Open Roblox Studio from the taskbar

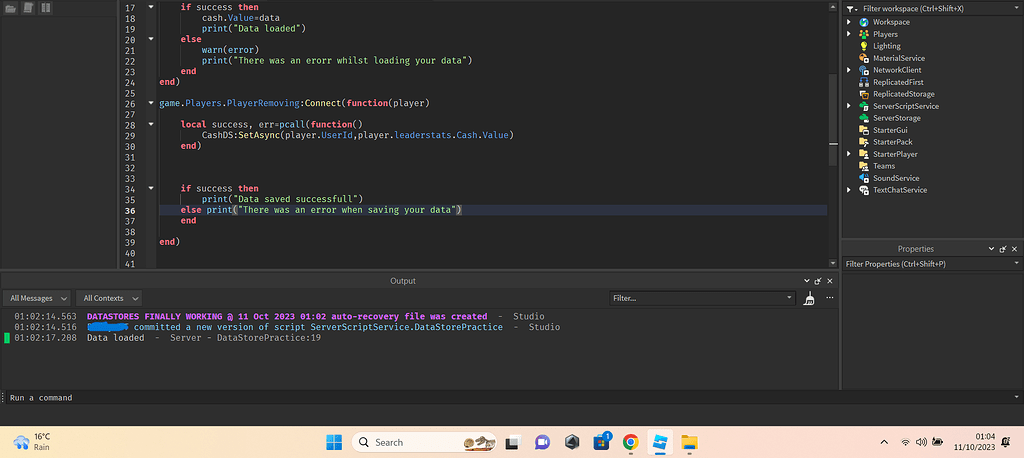coord(659,442)
